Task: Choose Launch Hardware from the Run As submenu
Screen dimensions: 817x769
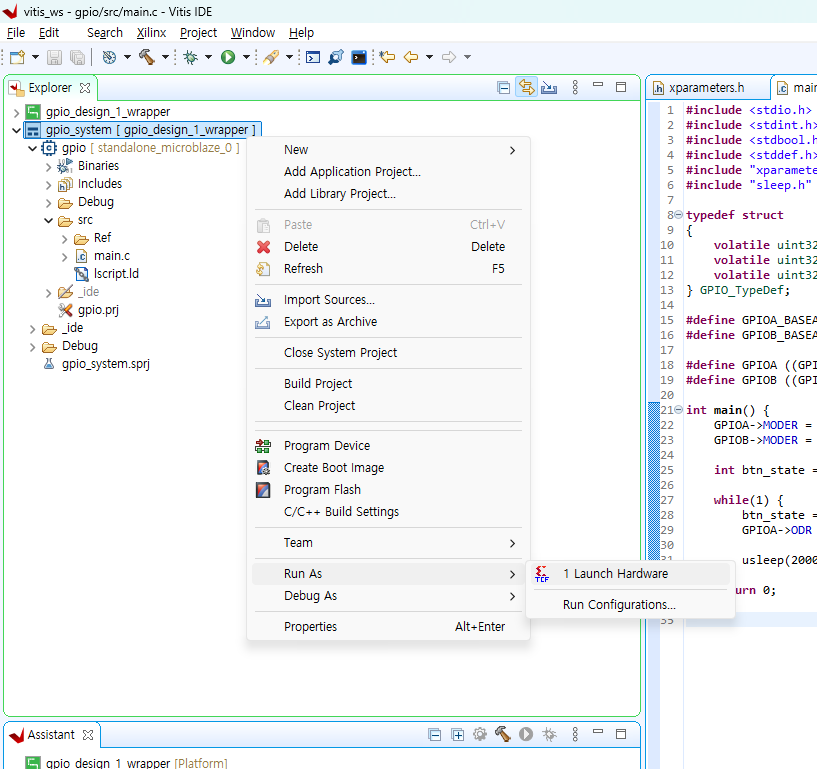Action: click(615, 574)
